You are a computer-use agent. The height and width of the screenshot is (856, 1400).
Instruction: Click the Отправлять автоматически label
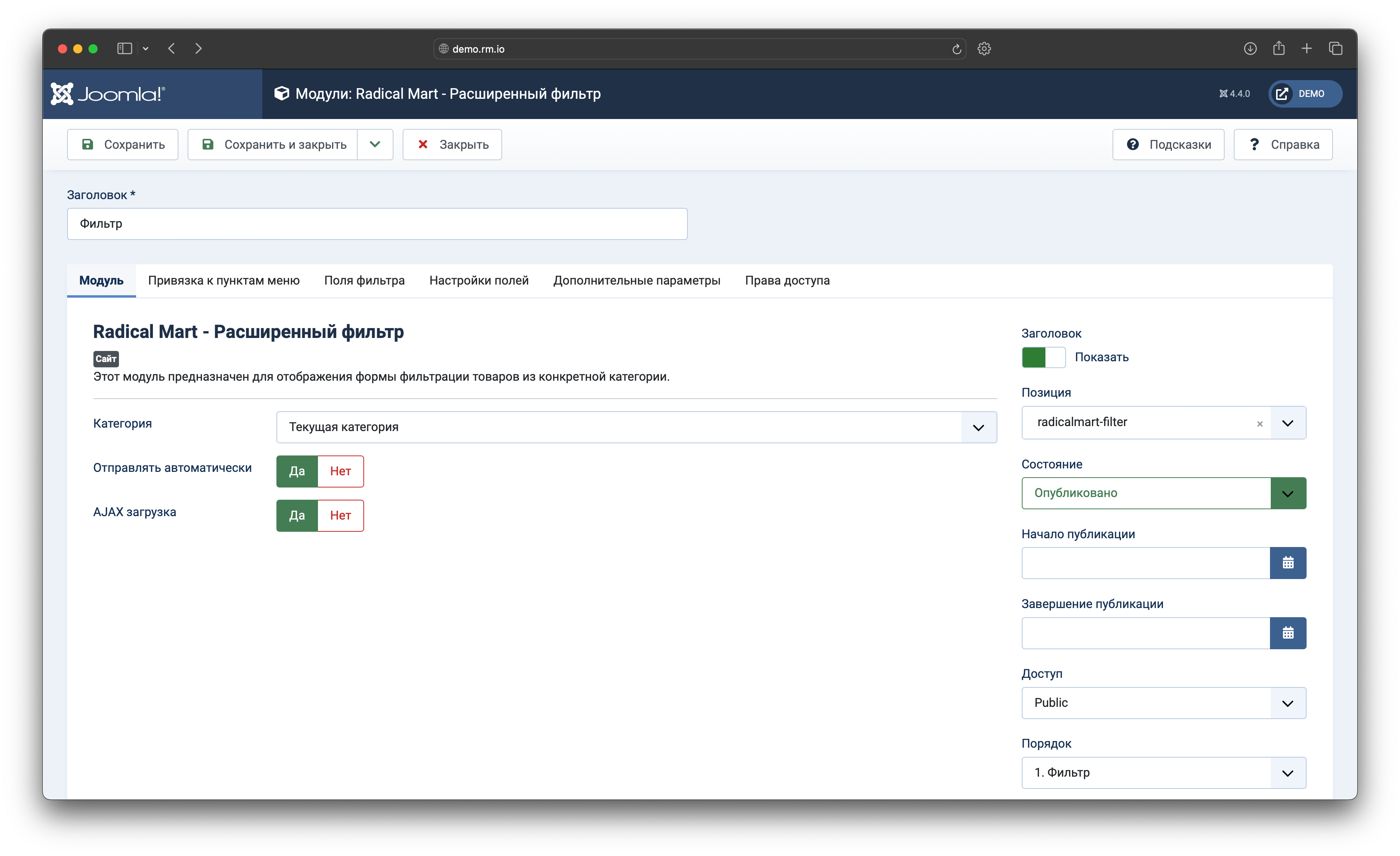[x=172, y=468]
